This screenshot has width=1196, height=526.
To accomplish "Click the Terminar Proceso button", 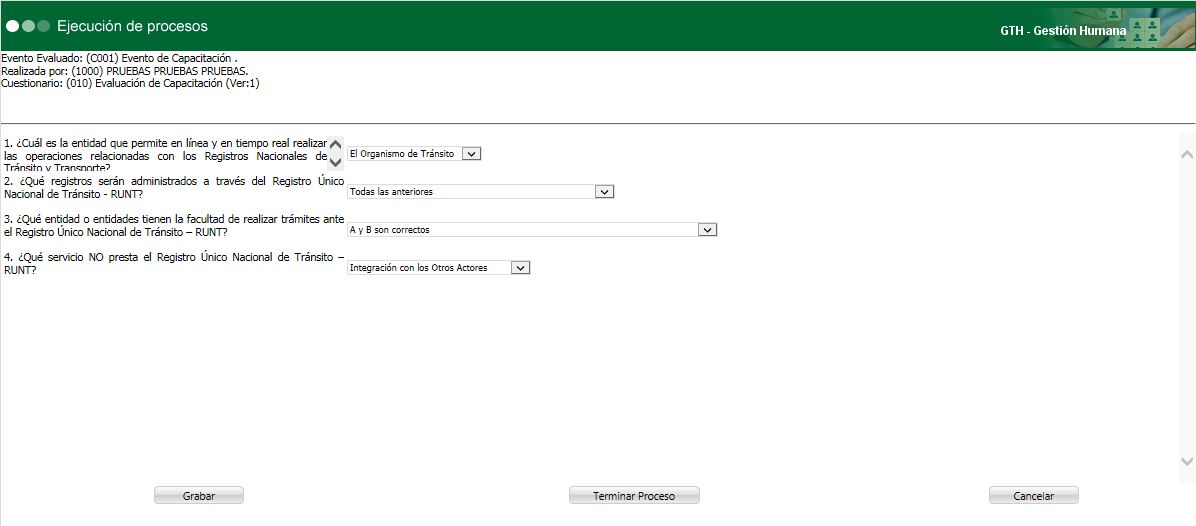I will (x=634, y=496).
